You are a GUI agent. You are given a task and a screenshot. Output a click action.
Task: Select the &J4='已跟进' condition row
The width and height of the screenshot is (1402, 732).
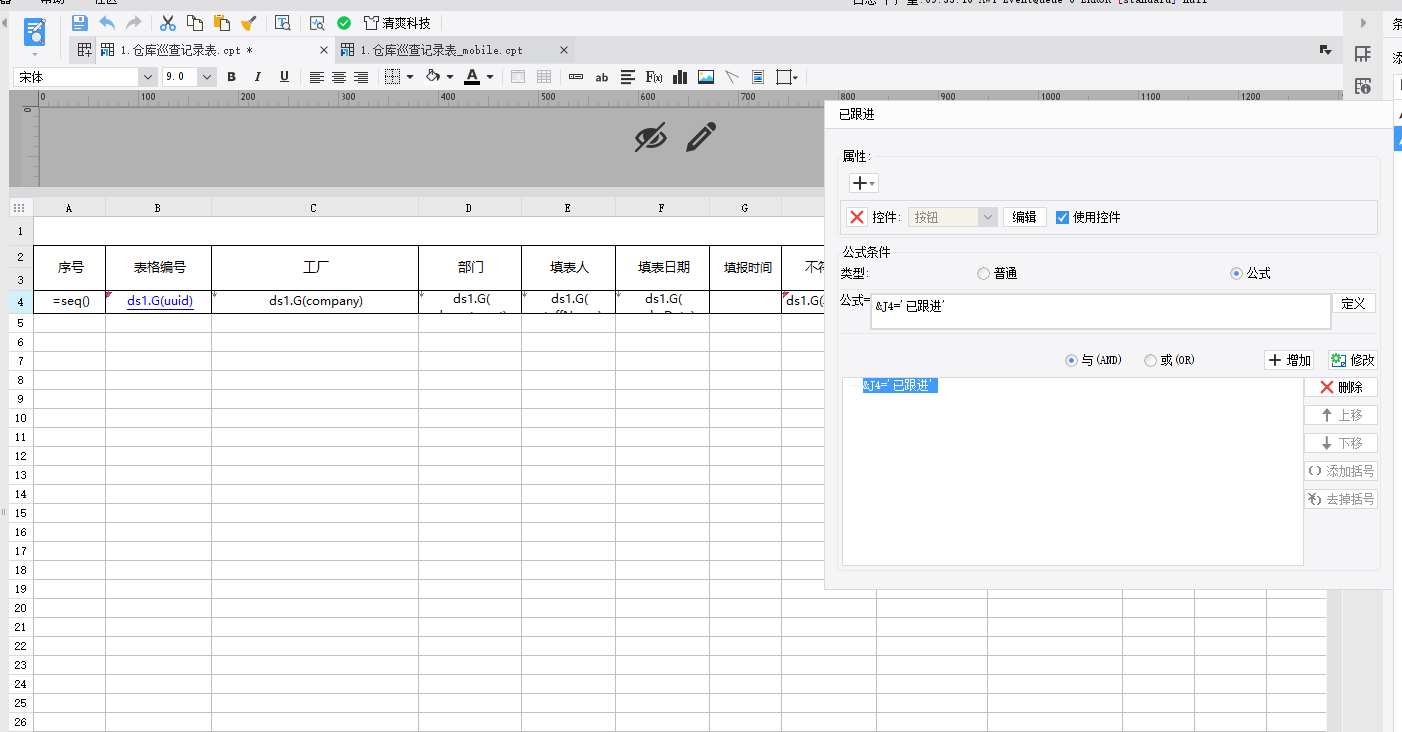click(900, 386)
